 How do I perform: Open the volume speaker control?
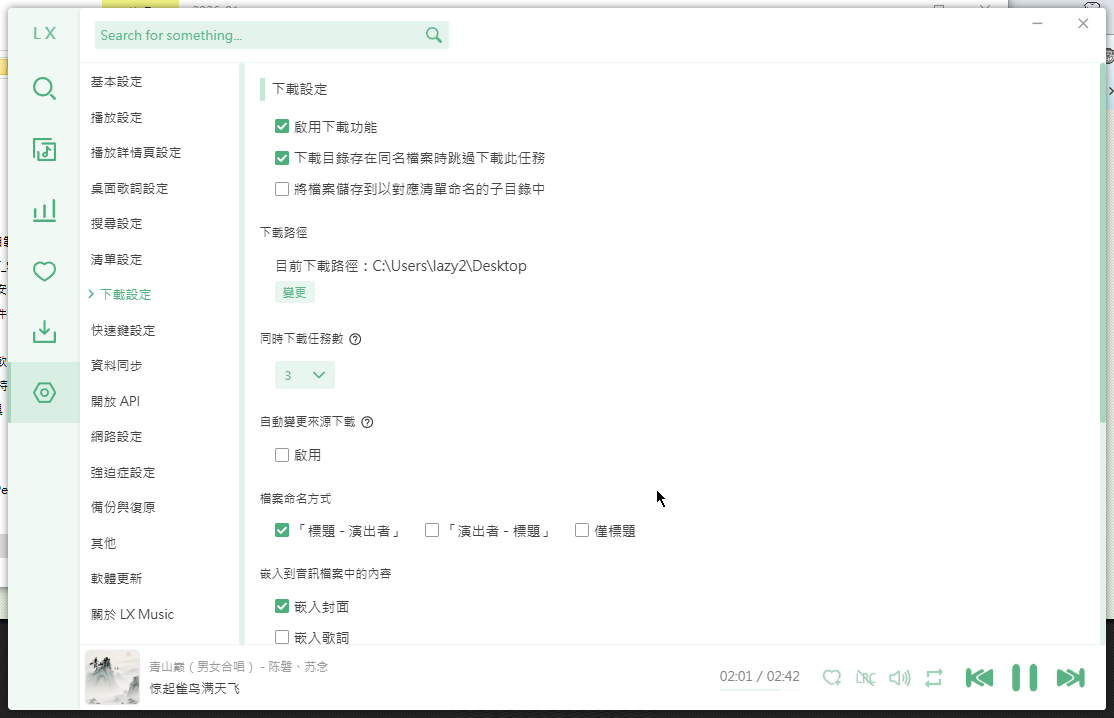click(899, 678)
